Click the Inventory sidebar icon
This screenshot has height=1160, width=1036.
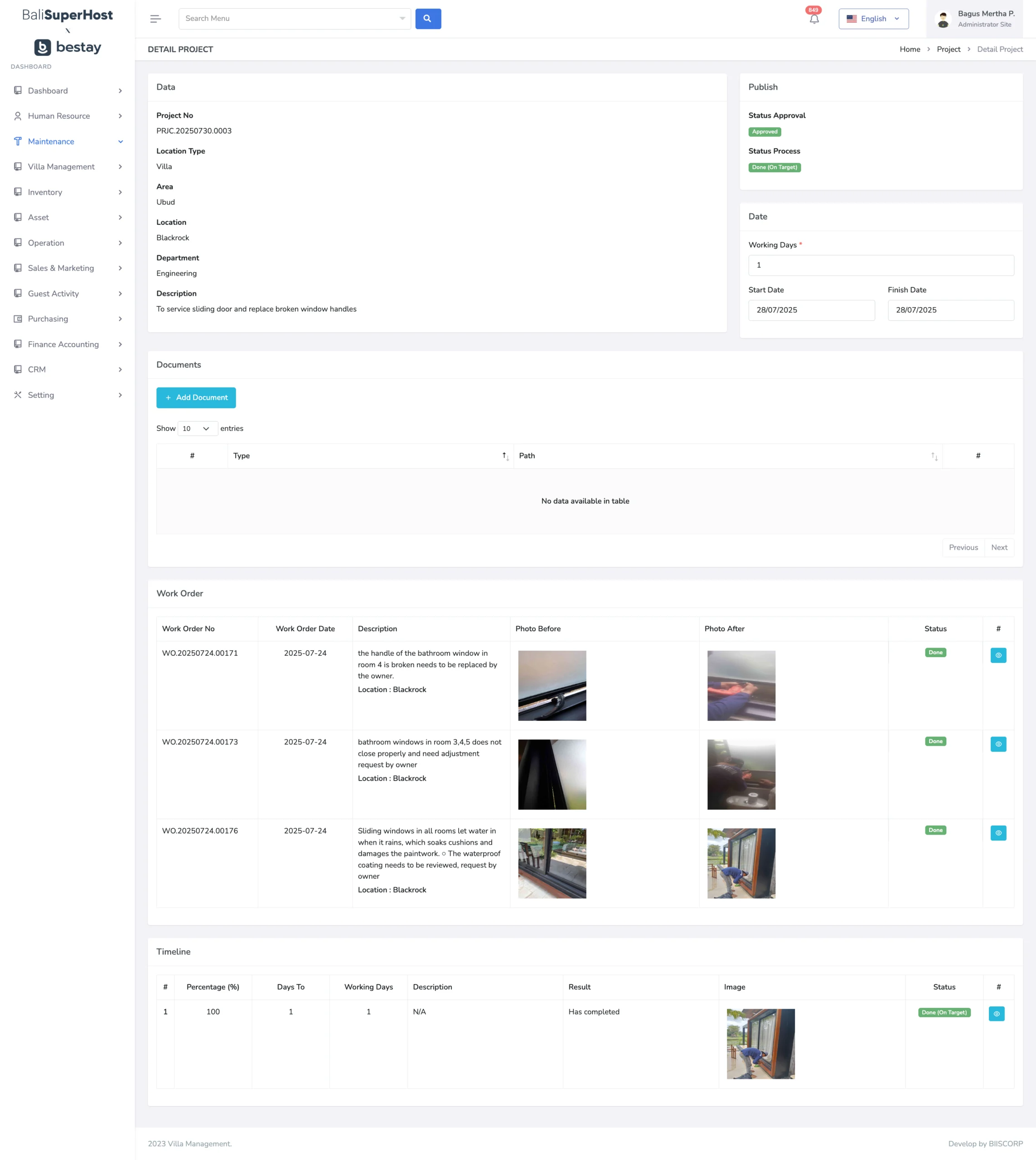coord(18,192)
